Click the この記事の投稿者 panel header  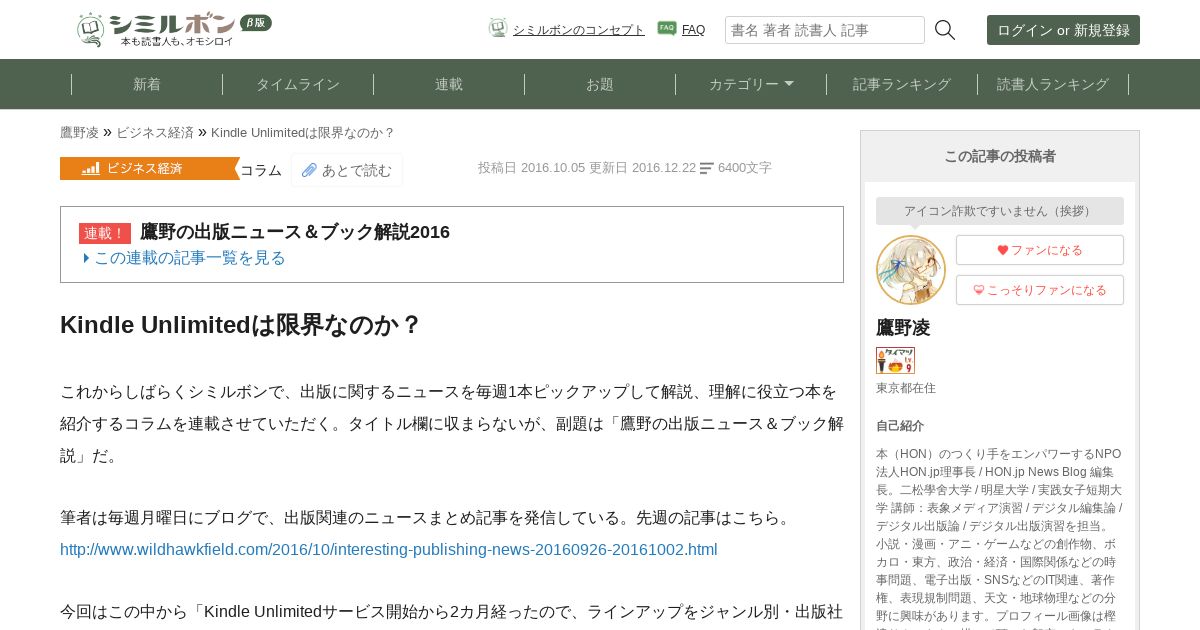1000,156
